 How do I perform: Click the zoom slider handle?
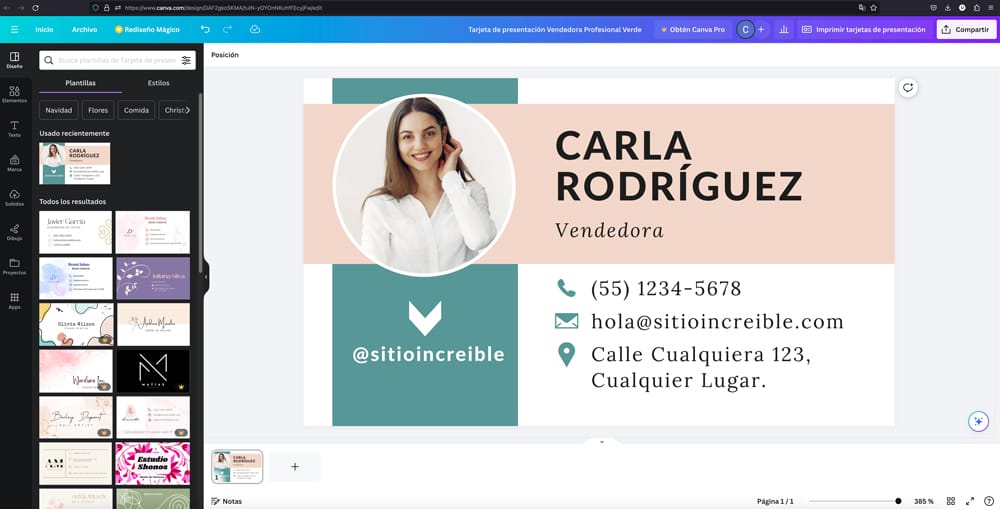pyautogui.click(x=898, y=501)
